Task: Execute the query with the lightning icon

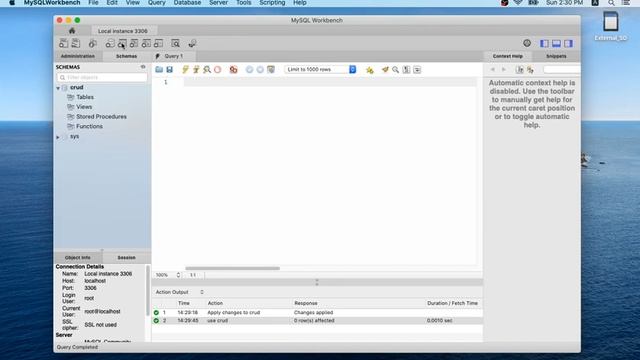Action: tap(185, 69)
